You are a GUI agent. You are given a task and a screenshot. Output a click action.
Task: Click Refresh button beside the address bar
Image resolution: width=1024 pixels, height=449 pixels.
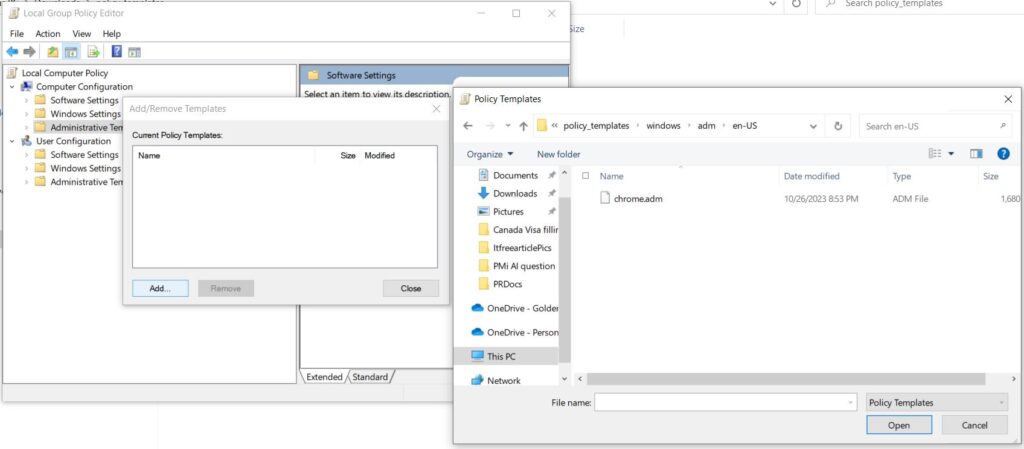click(838, 126)
